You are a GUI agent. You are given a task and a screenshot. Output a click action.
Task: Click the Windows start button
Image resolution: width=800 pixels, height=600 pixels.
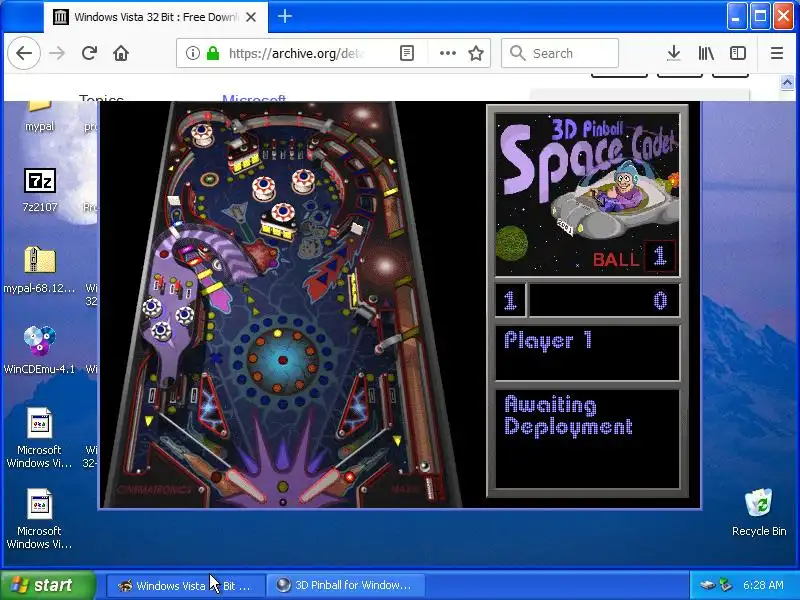tap(48, 585)
